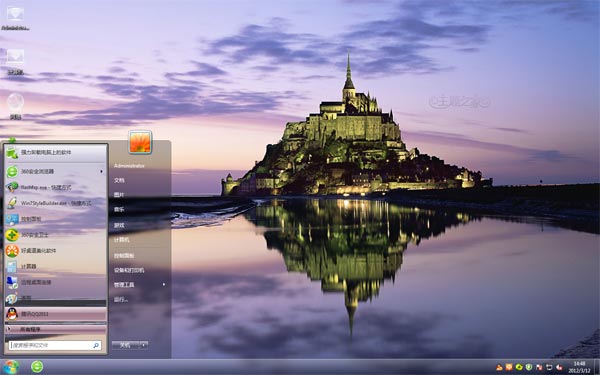Show 所有程序 all programs list
Screen dimensions: 600x375
pos(56,329)
